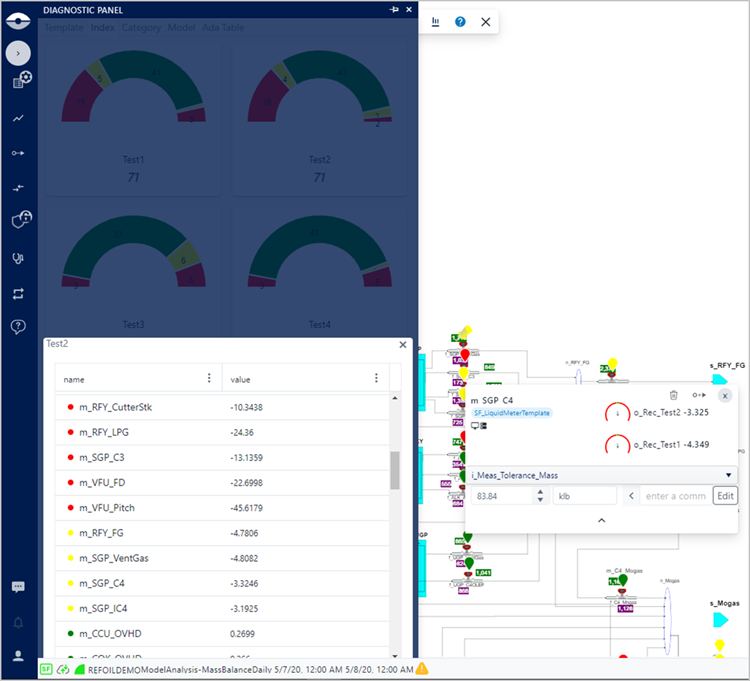Click the Edit button
Screen dimensions: 750x681
[x=725, y=495]
